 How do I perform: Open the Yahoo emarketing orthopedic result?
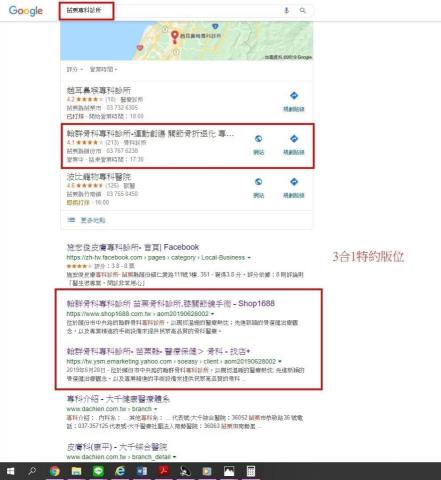point(158,351)
